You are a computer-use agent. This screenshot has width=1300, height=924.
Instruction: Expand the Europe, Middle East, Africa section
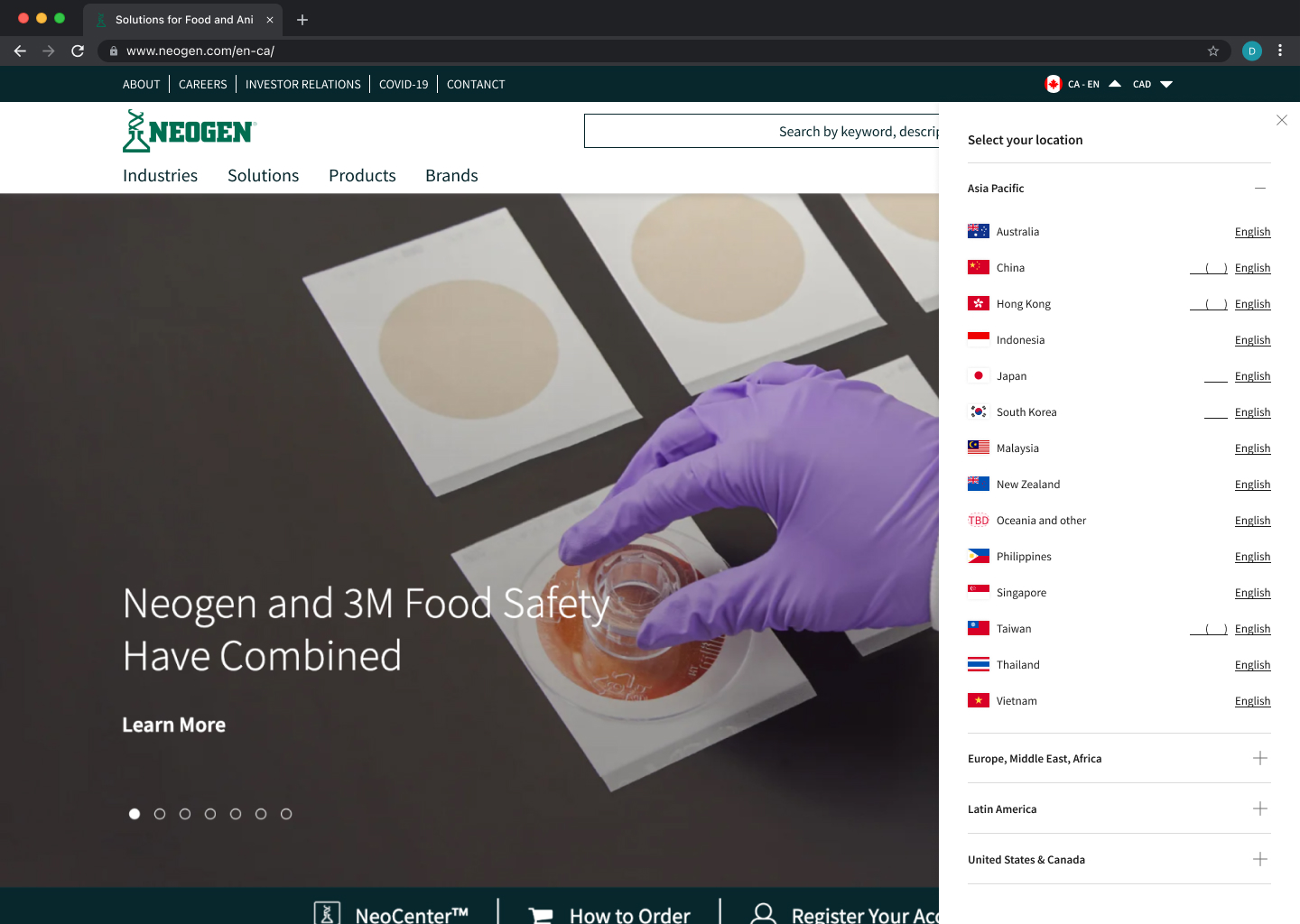[1260, 758]
